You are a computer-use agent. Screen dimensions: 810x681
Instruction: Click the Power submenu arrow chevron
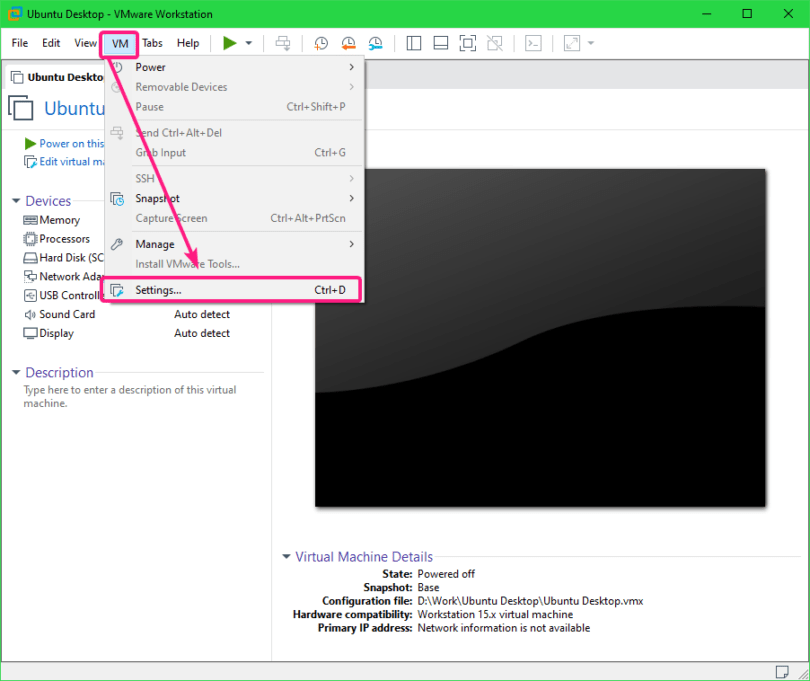click(351, 67)
